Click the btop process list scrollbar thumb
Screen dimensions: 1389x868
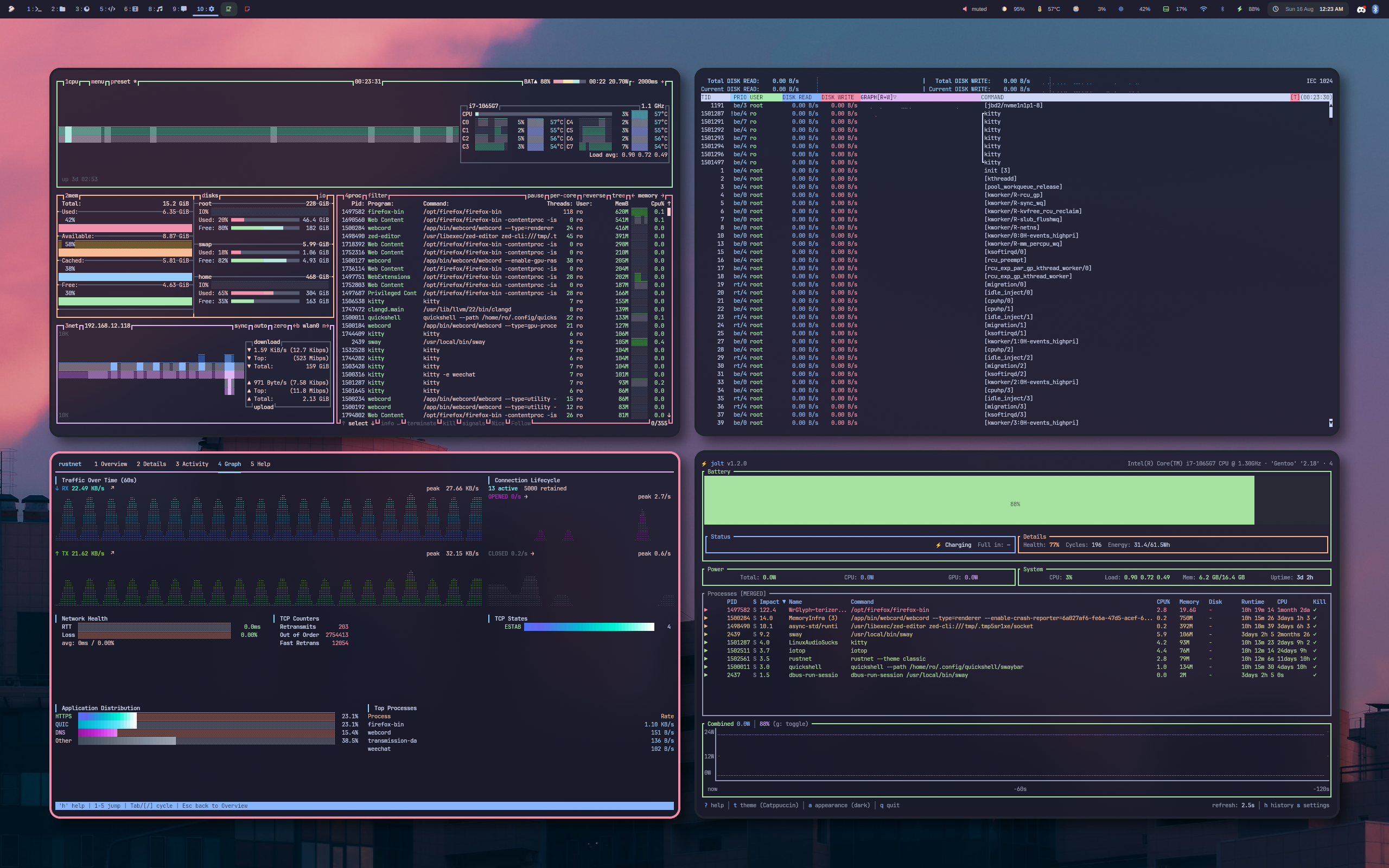(x=668, y=212)
